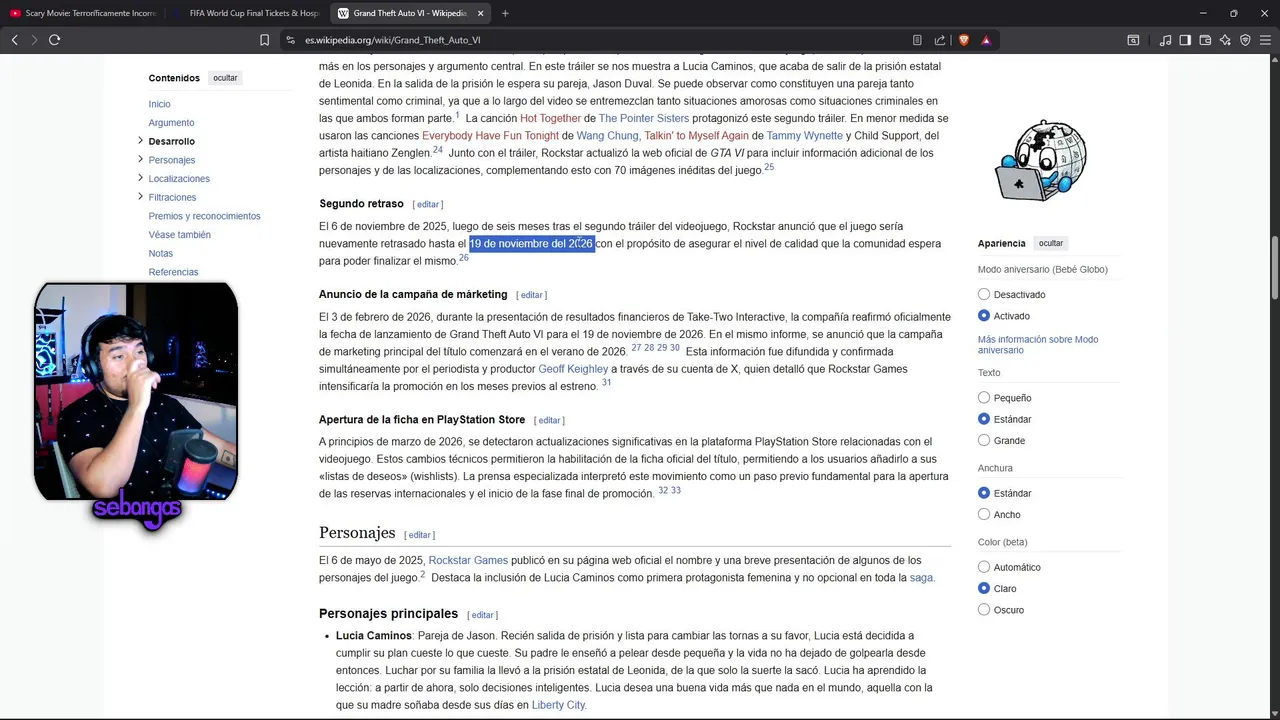Screen dimensions: 1280x720
Task: Select Oscuro color mode
Action: click(x=984, y=609)
